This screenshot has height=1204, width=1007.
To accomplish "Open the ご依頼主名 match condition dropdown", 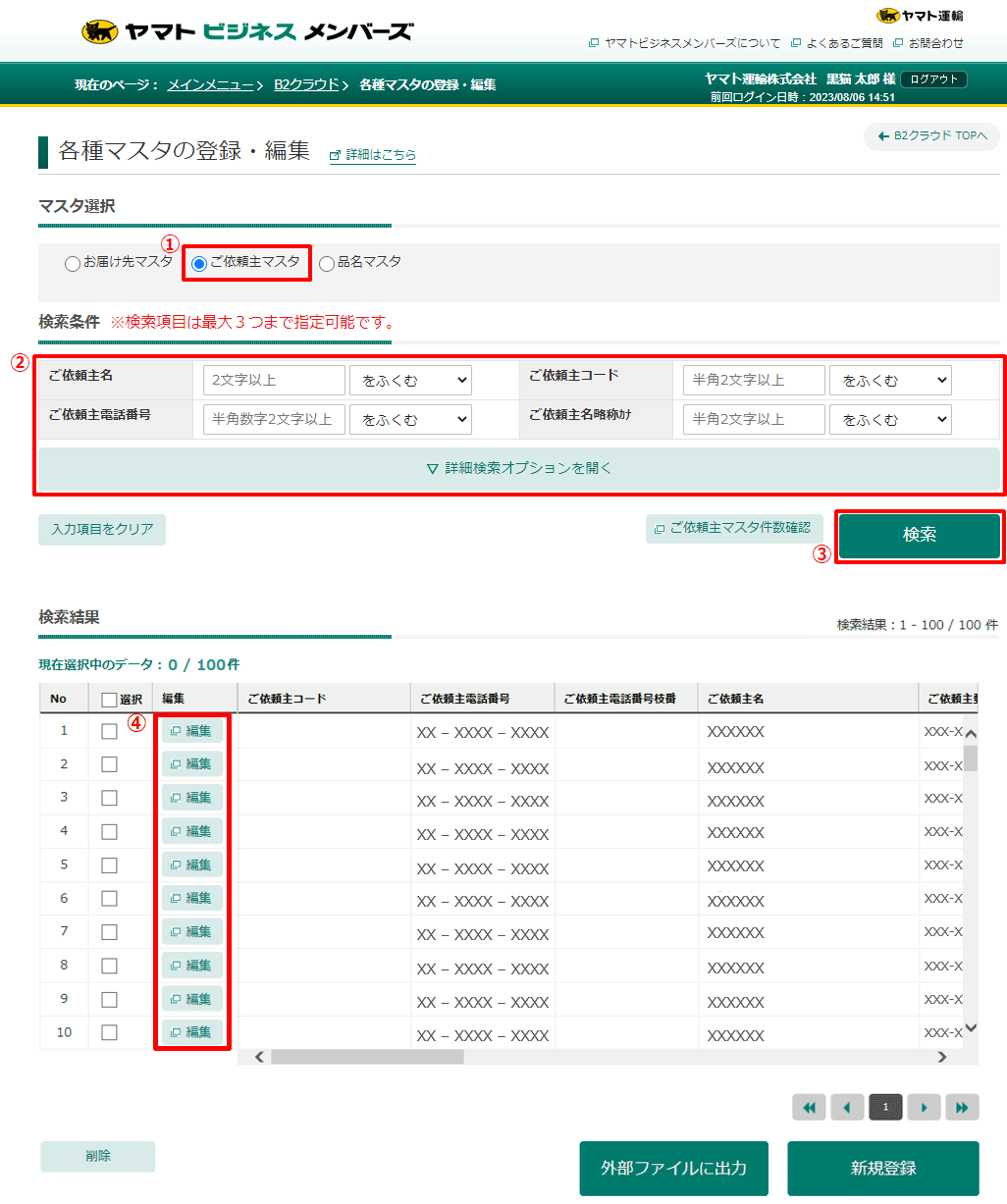I will pos(410,381).
